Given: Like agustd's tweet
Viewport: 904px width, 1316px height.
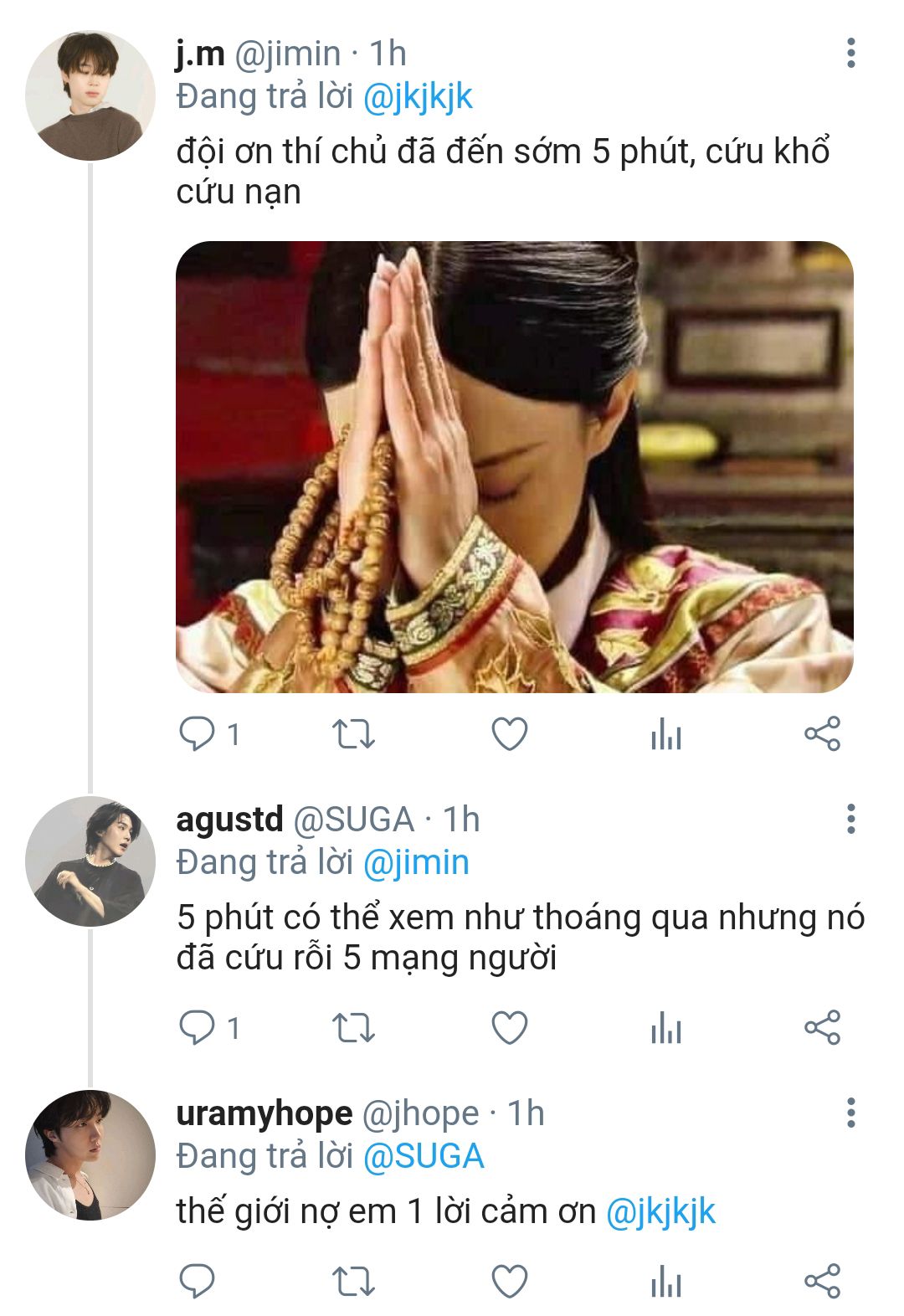Looking at the screenshot, I should [x=509, y=1028].
